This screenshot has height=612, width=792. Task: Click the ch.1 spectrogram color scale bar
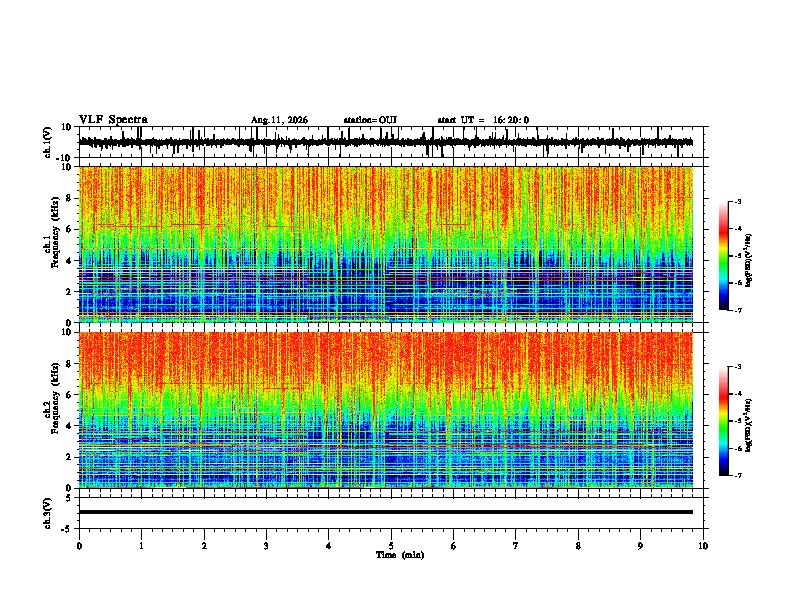click(724, 256)
